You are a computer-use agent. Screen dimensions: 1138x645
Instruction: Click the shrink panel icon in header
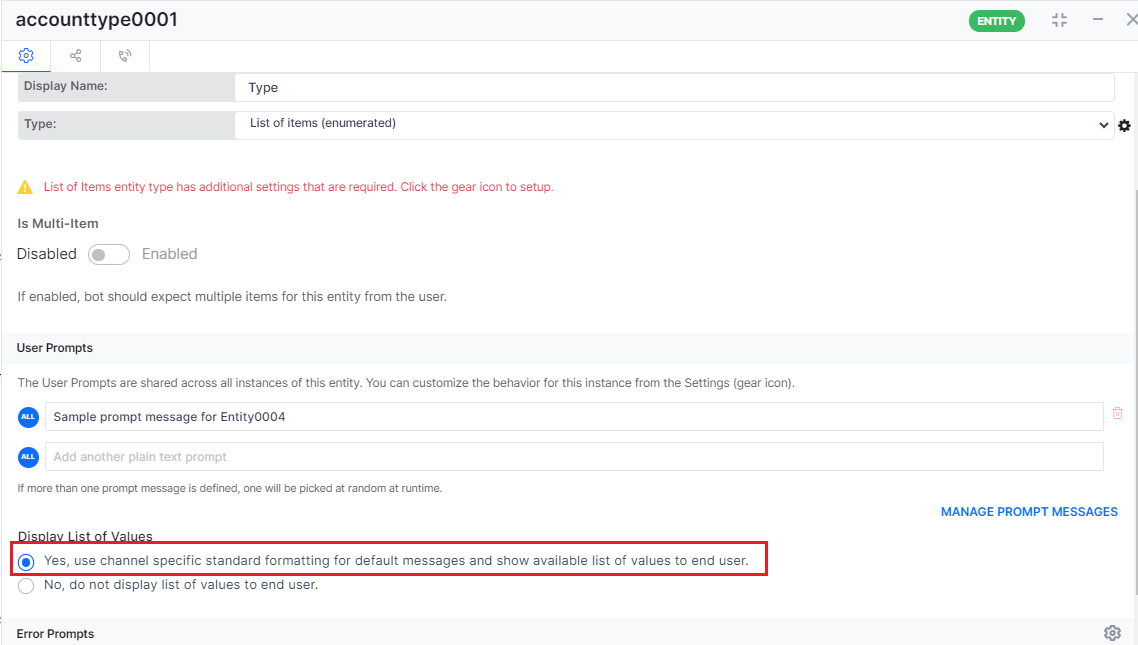pos(1060,20)
